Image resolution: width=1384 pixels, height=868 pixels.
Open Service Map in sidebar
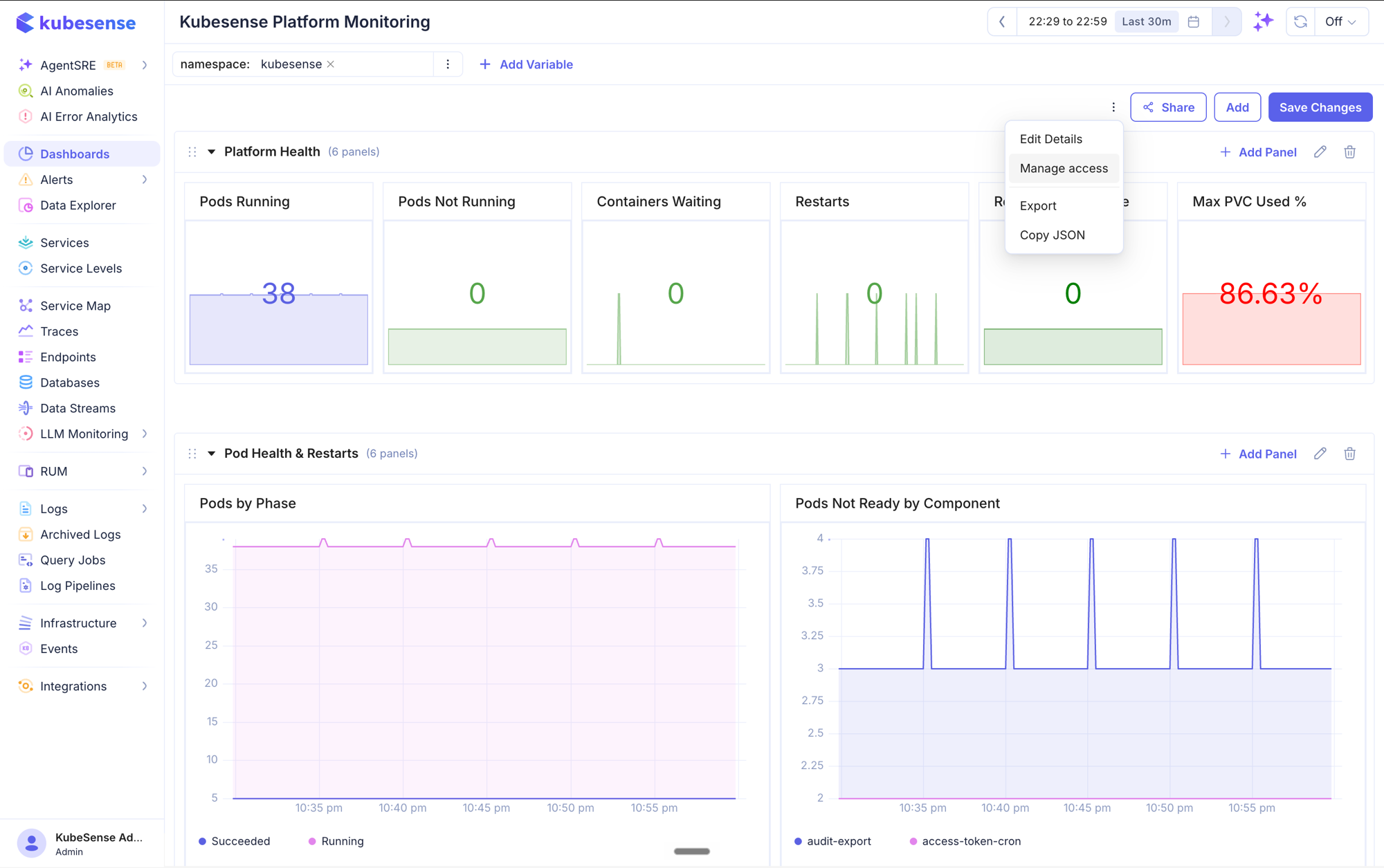[75, 306]
